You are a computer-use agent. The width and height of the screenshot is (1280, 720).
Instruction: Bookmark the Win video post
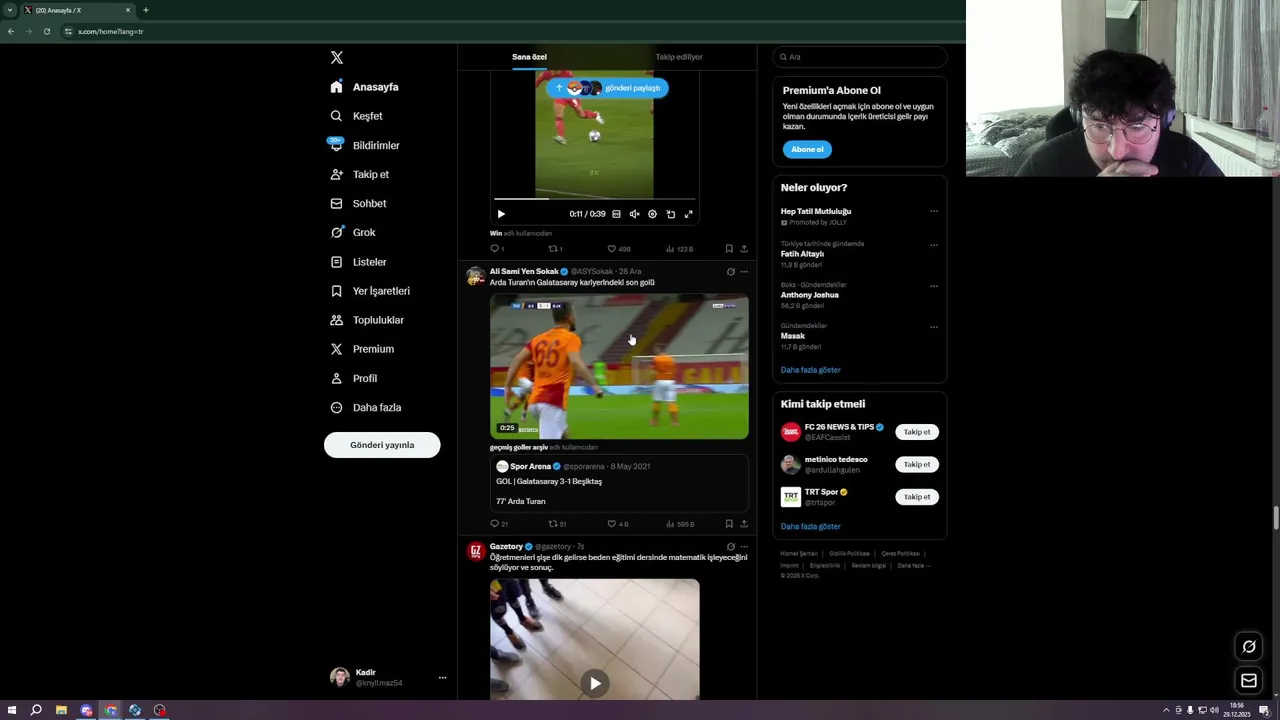pyautogui.click(x=729, y=249)
